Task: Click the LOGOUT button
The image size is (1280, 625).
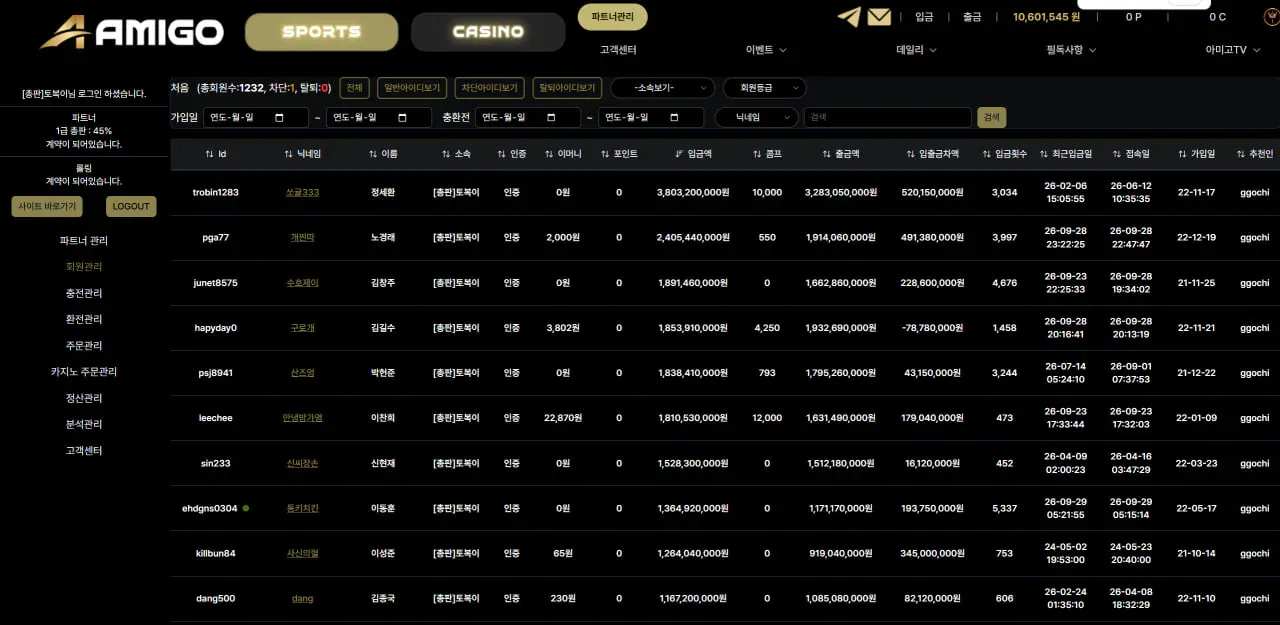Action: click(x=131, y=206)
